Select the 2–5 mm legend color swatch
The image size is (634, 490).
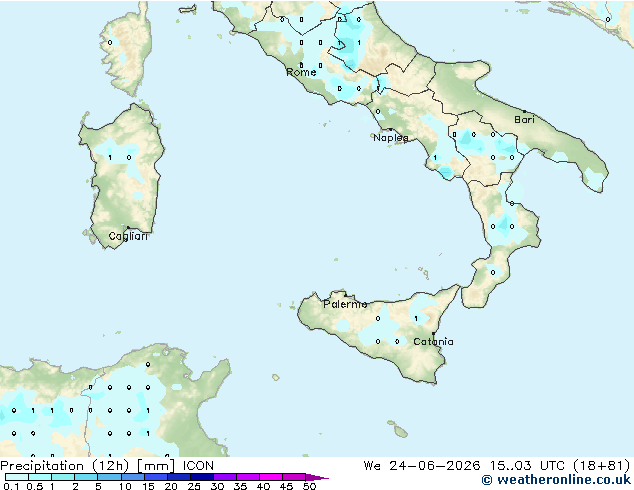[x=86, y=477]
